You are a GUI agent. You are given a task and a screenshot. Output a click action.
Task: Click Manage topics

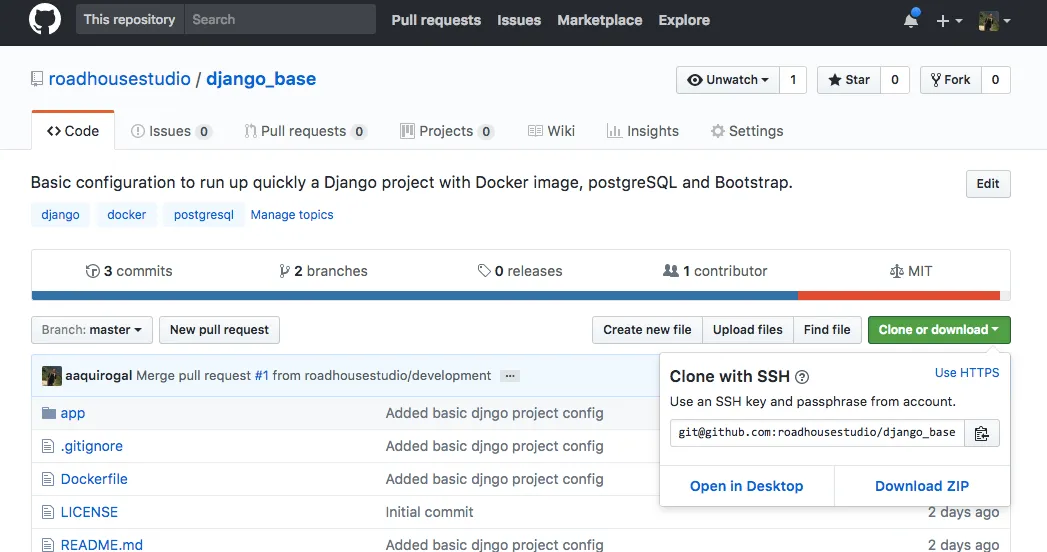tap(292, 215)
